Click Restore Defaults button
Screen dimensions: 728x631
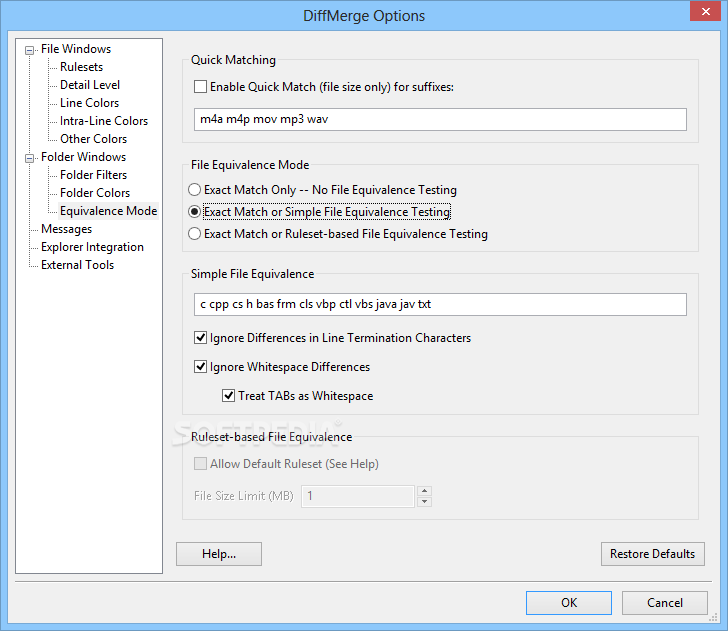tap(652, 554)
